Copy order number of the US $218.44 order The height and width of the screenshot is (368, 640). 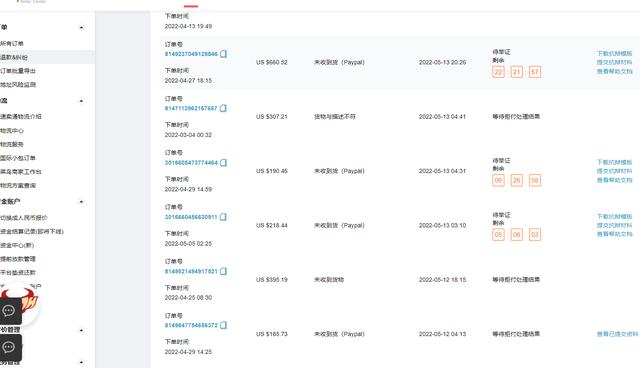coord(223,217)
